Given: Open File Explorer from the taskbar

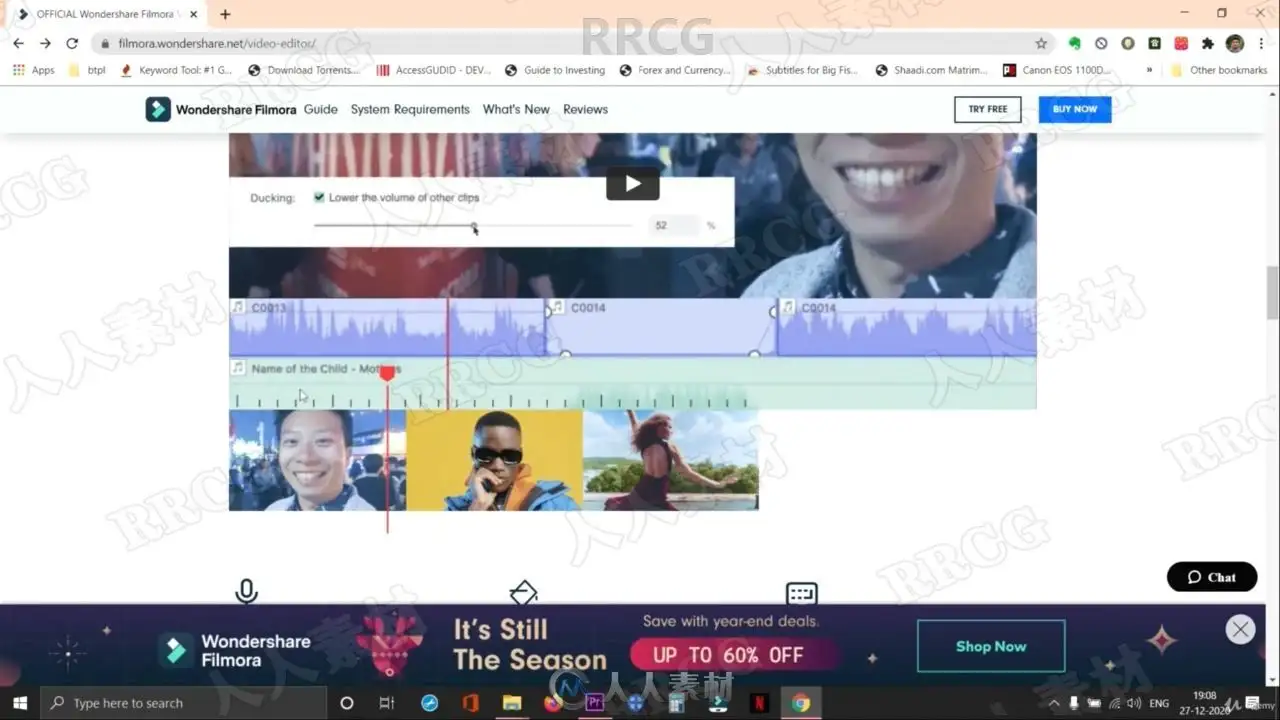Looking at the screenshot, I should tap(512, 703).
